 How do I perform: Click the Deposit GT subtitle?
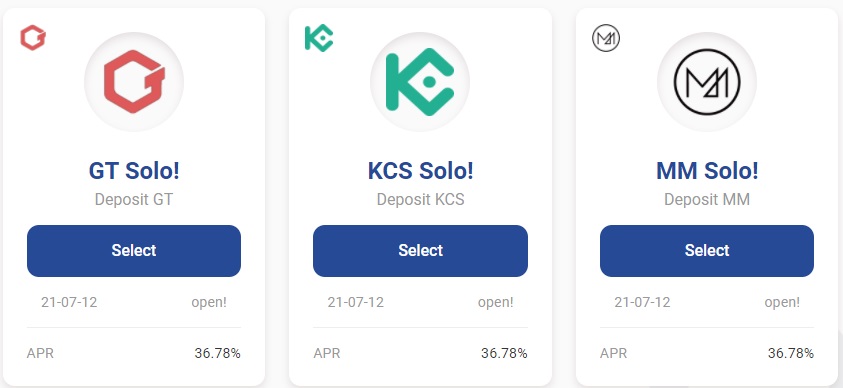tap(134, 199)
